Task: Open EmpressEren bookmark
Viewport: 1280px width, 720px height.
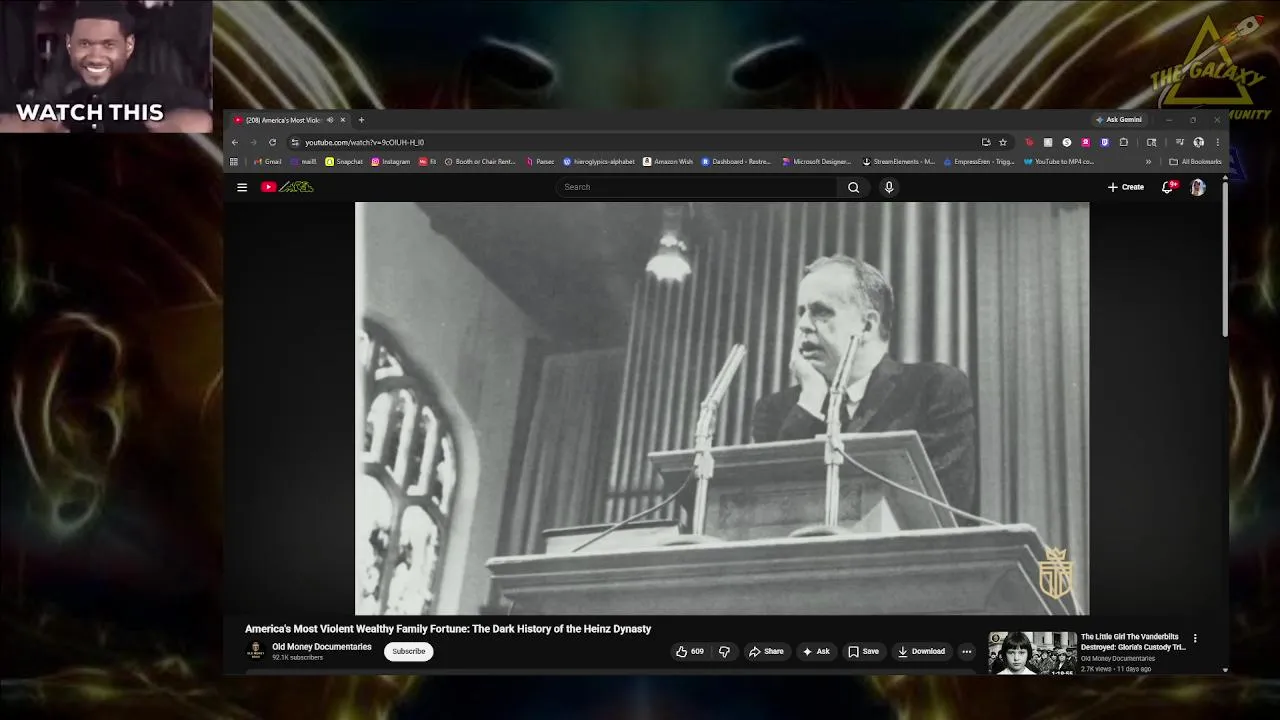Action: [x=980, y=161]
